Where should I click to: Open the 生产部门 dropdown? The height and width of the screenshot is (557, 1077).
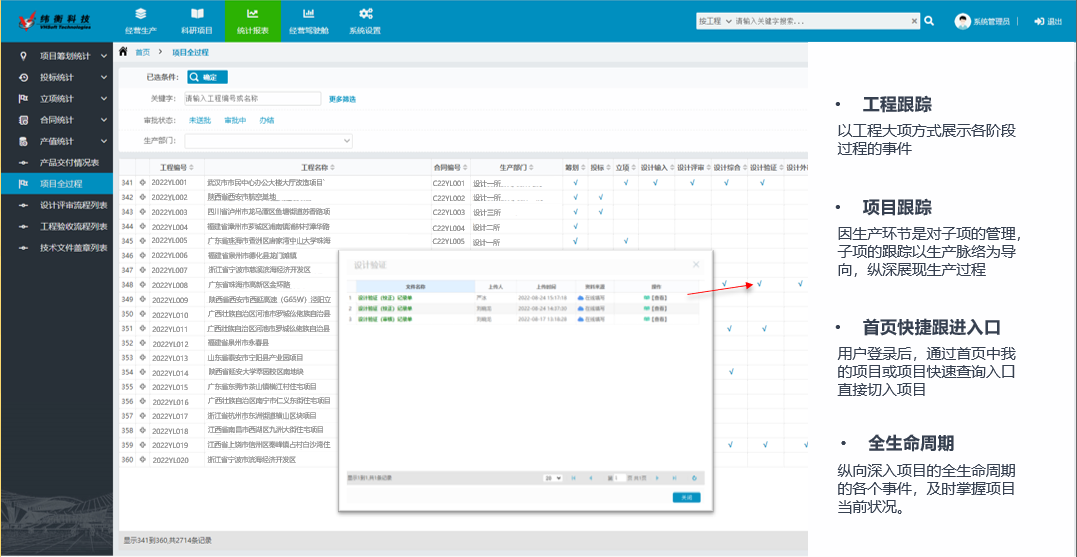pos(268,141)
